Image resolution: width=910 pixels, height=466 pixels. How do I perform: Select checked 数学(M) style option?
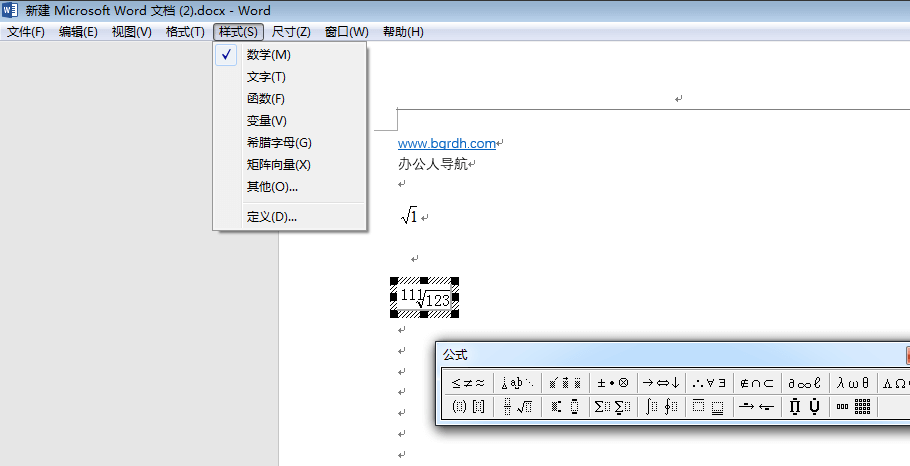tap(290, 55)
